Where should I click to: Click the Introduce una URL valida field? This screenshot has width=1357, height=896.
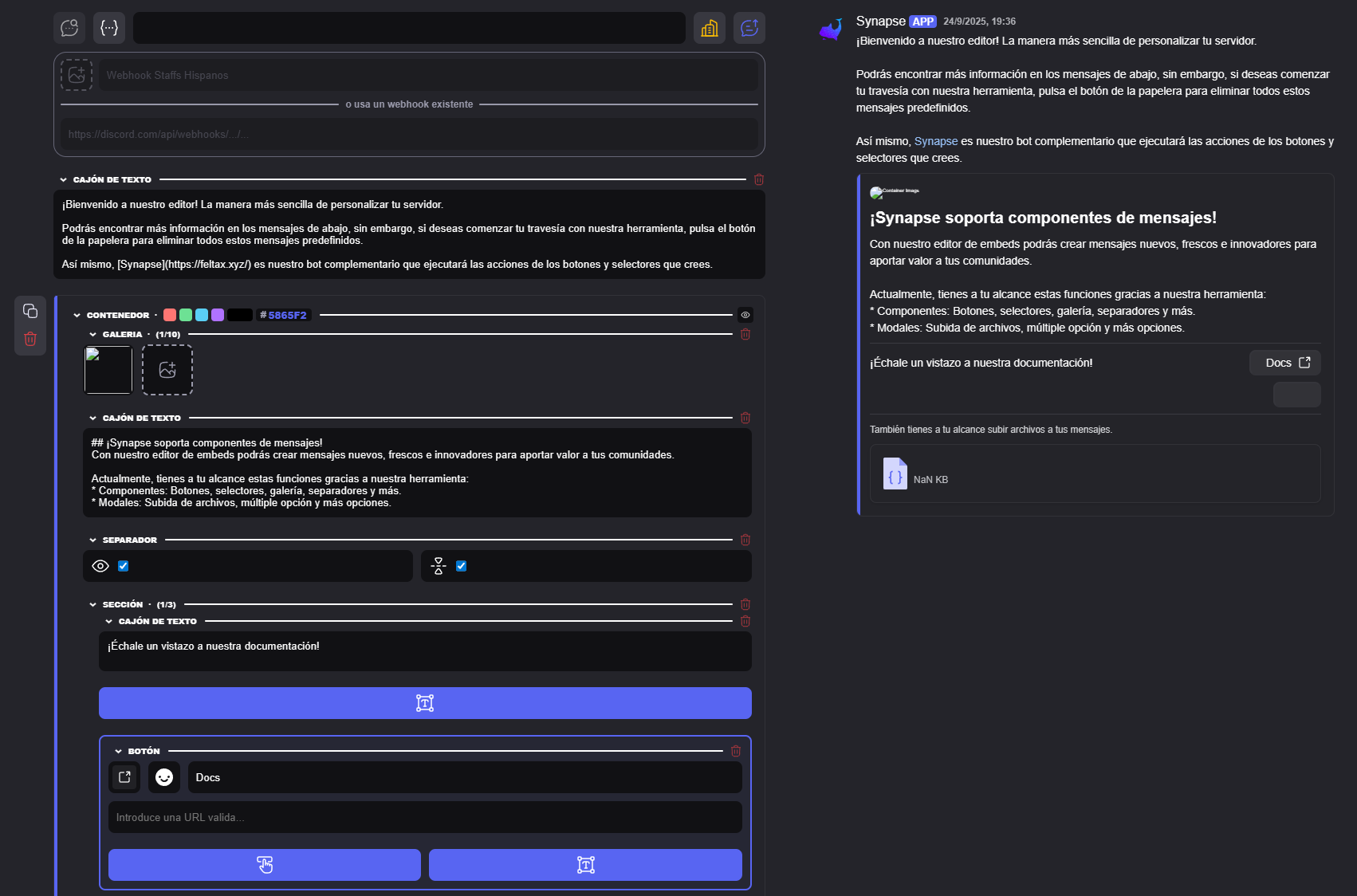425,817
